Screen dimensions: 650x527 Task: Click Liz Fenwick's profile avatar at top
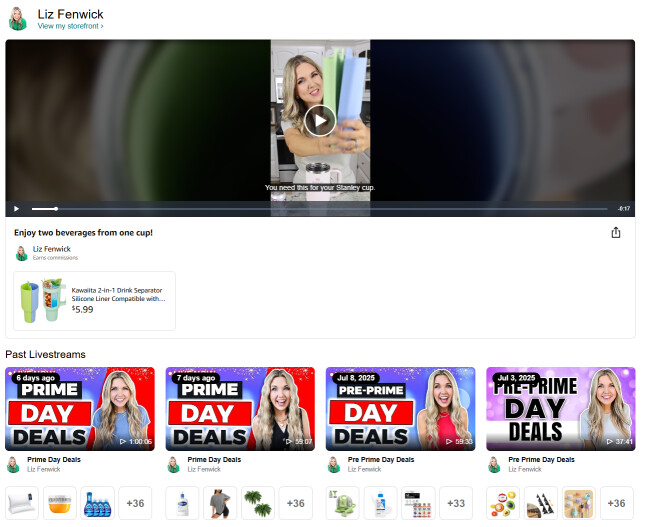click(17, 19)
